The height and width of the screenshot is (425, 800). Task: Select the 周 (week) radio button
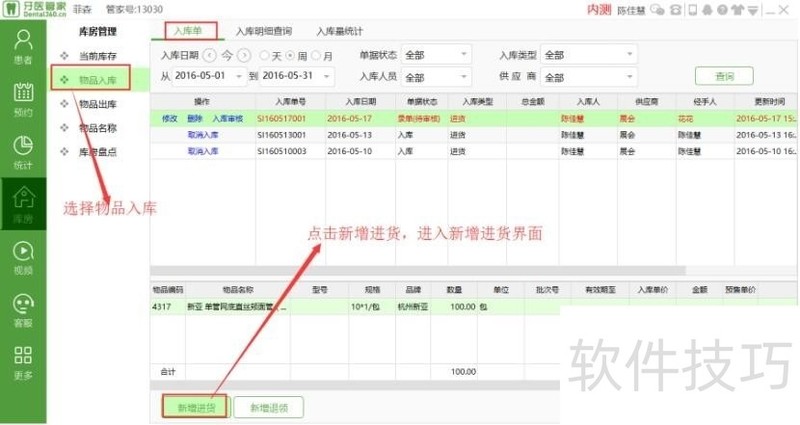point(290,55)
